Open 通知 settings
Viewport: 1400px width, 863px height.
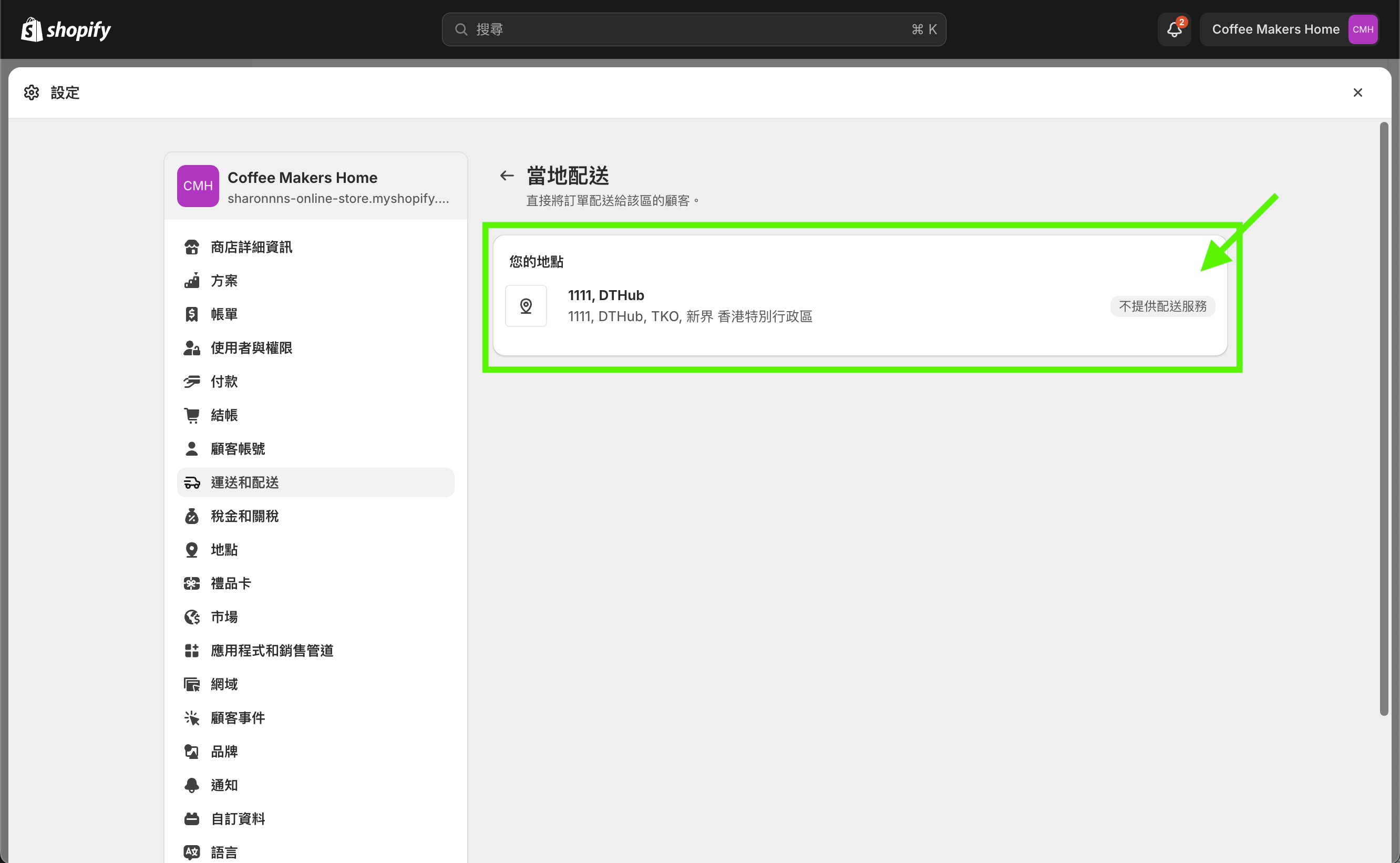[x=316, y=786]
